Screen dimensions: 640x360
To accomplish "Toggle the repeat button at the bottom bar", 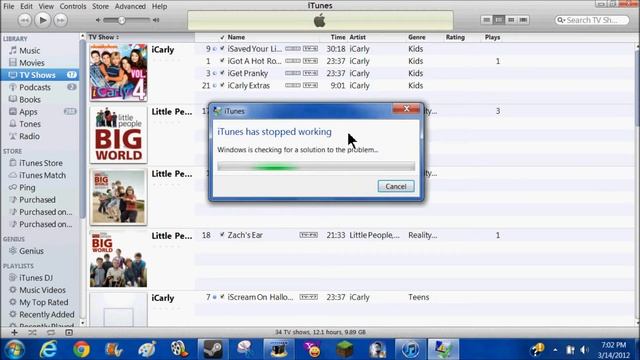I will point(51,333).
